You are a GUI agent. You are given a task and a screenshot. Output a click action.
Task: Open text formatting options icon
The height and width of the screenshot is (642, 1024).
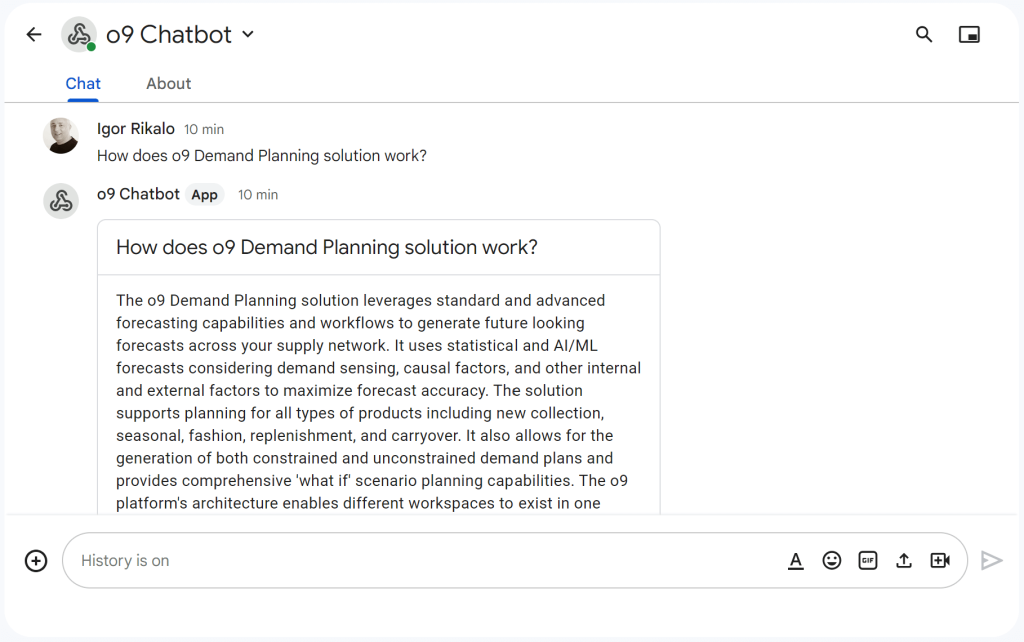[795, 560]
